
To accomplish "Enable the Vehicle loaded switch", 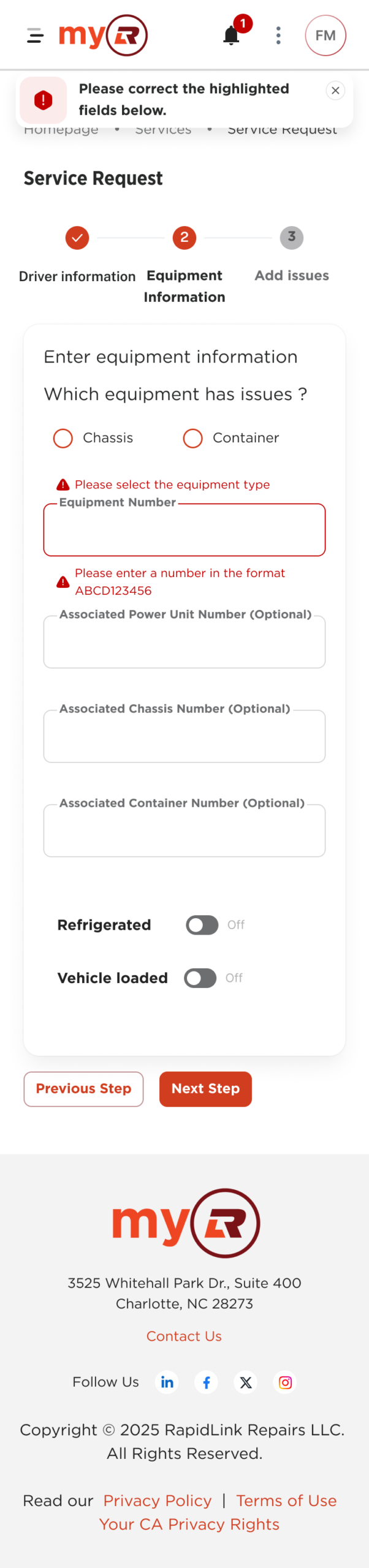I will point(200,978).
